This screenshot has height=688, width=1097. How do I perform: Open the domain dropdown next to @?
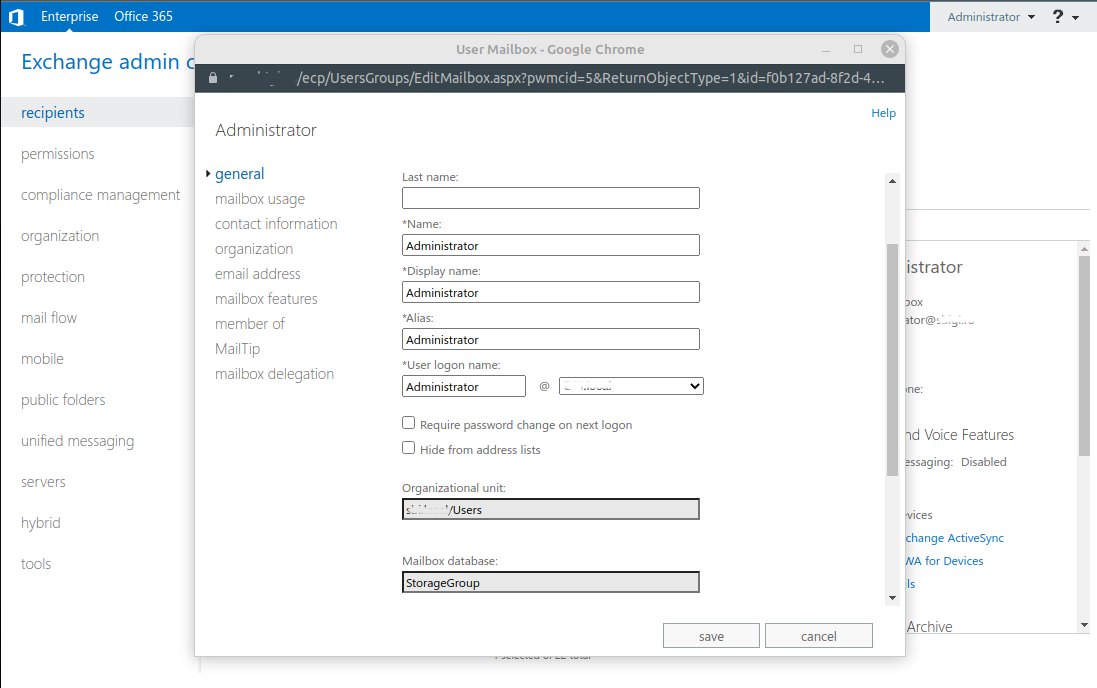click(x=630, y=385)
